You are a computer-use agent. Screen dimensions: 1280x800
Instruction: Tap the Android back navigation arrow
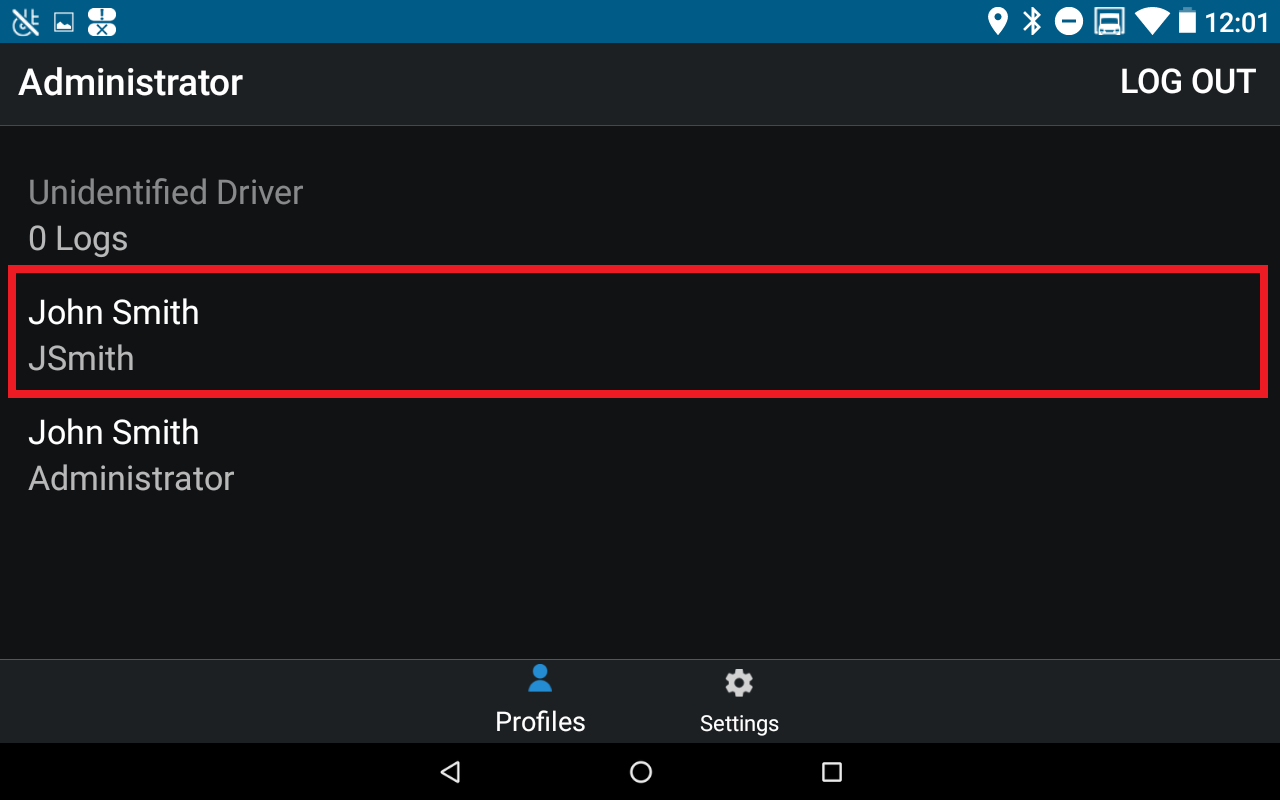click(450, 771)
